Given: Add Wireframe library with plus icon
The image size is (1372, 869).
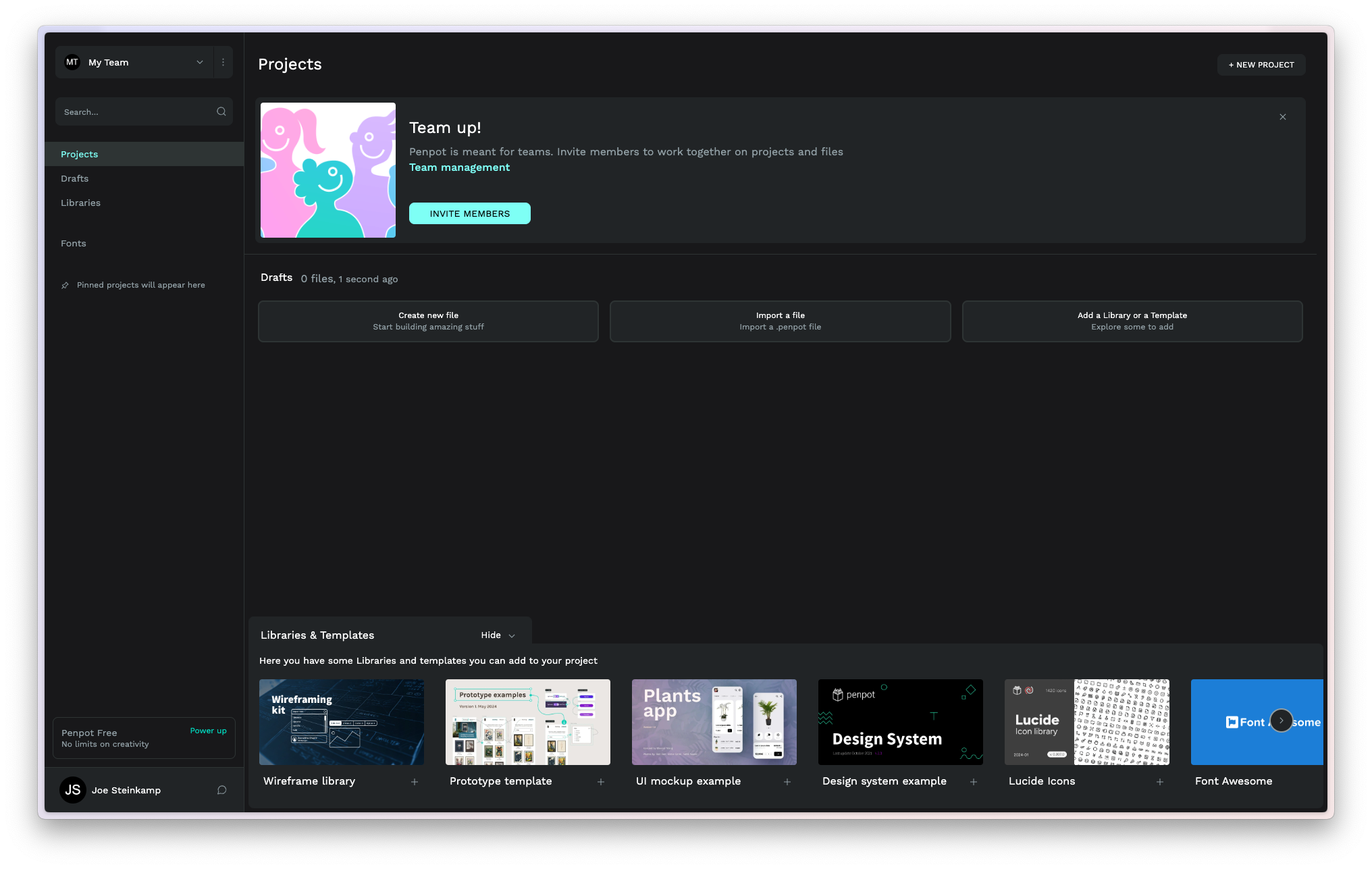Looking at the screenshot, I should tap(415, 782).
